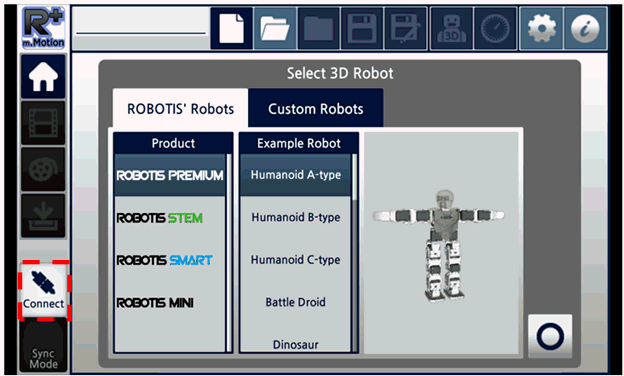Screen dimensions: 624x376
Task: Select Humanoid C-type example
Action: pos(296,260)
